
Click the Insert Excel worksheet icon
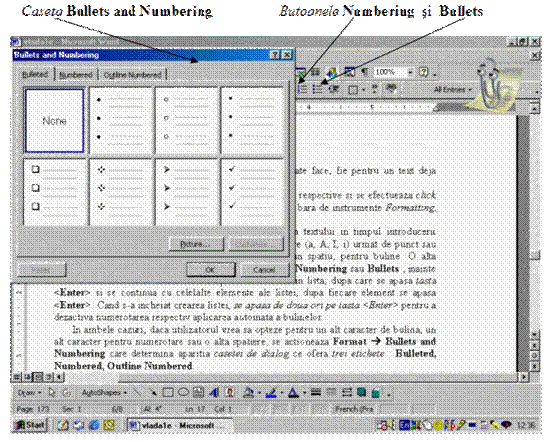coord(300,72)
